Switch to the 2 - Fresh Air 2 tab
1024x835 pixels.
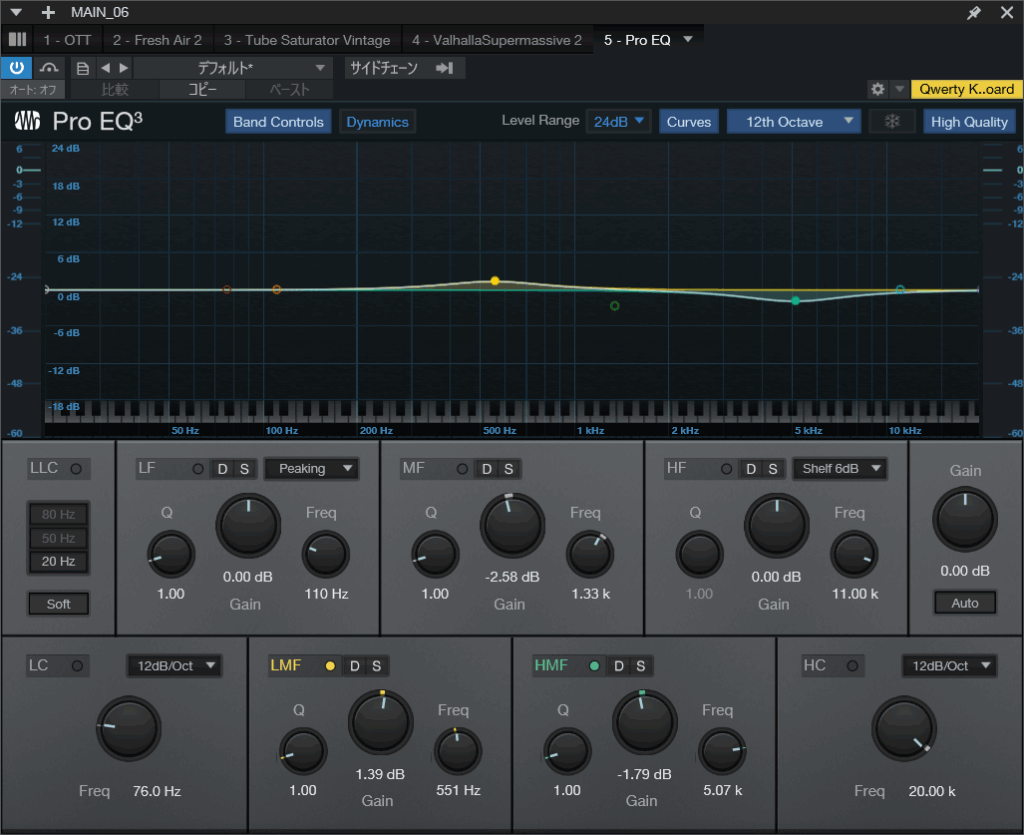click(157, 40)
